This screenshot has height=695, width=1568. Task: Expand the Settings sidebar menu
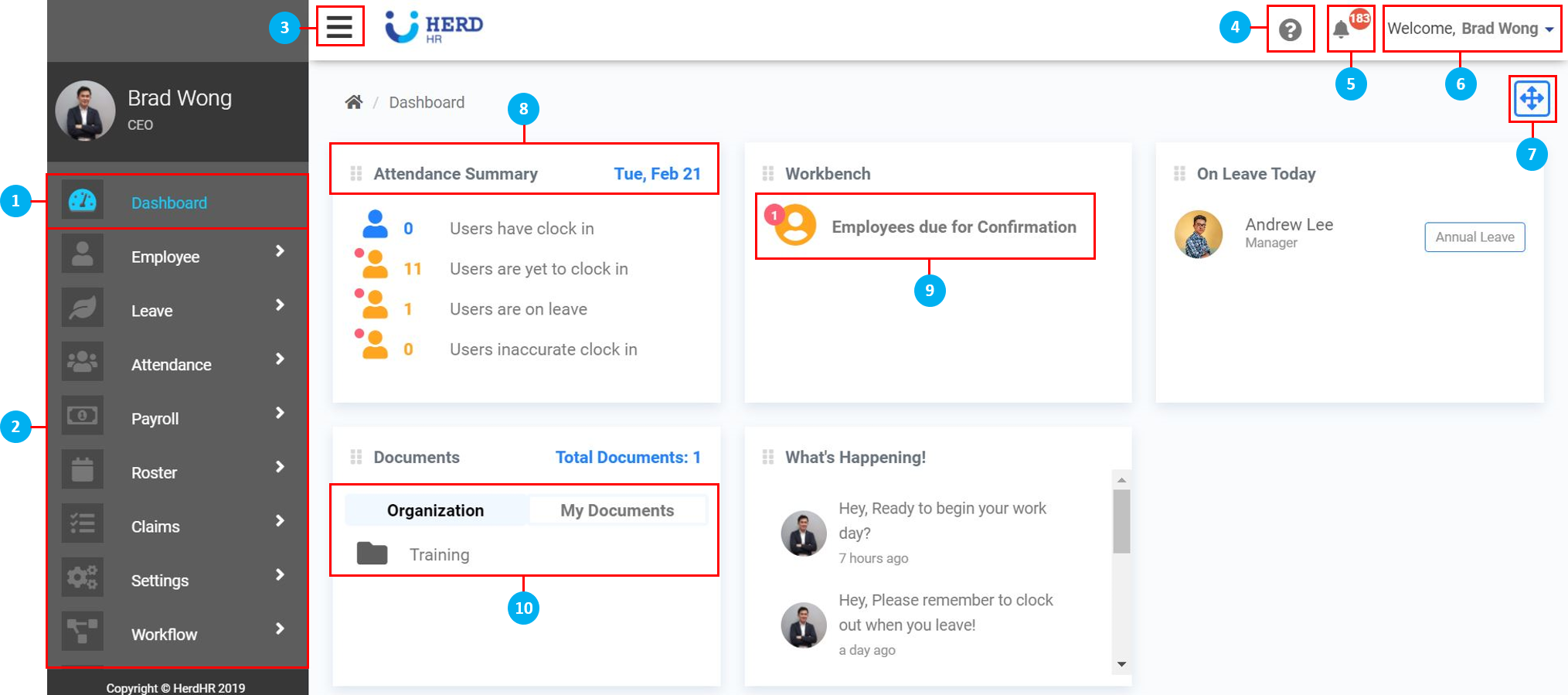(178, 580)
